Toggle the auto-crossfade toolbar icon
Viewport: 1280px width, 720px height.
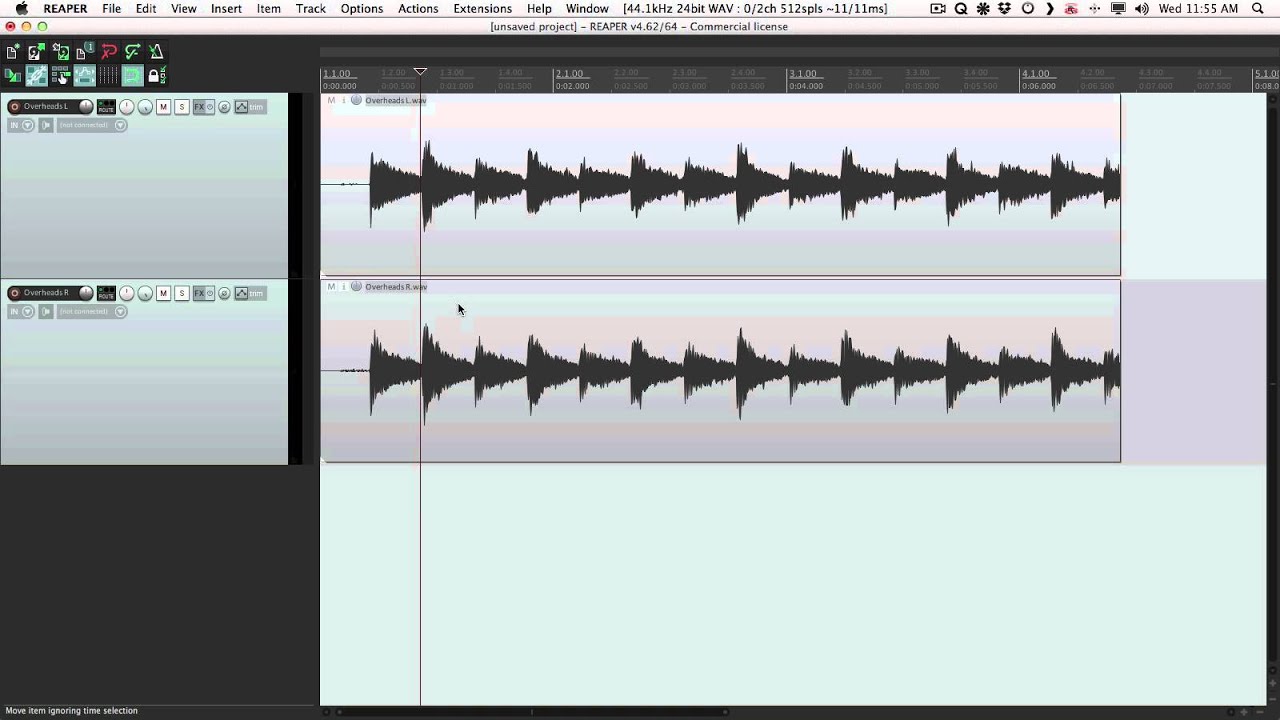coord(12,76)
